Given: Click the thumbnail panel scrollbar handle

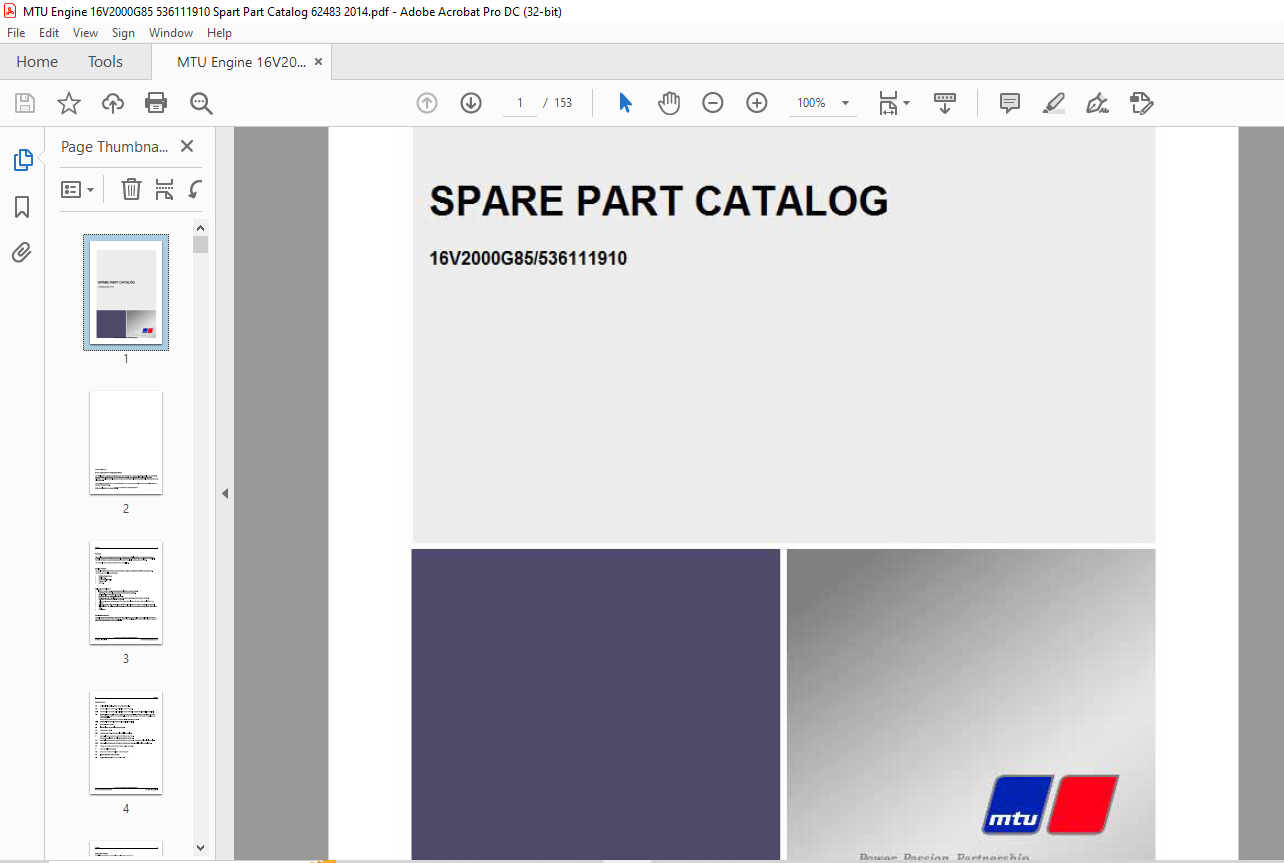Looking at the screenshot, I should pyautogui.click(x=201, y=245).
